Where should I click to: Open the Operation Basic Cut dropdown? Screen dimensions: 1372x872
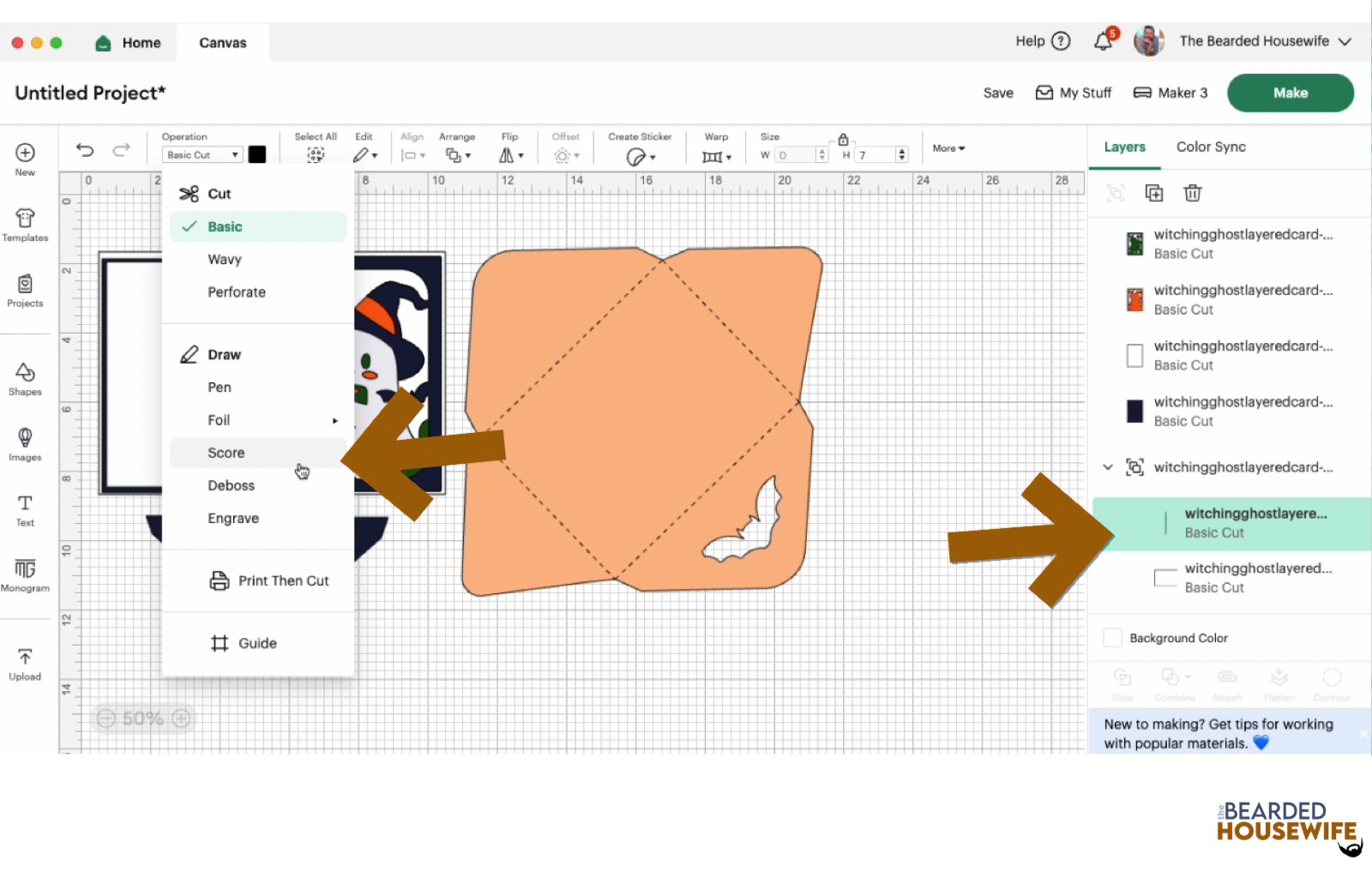[202, 155]
